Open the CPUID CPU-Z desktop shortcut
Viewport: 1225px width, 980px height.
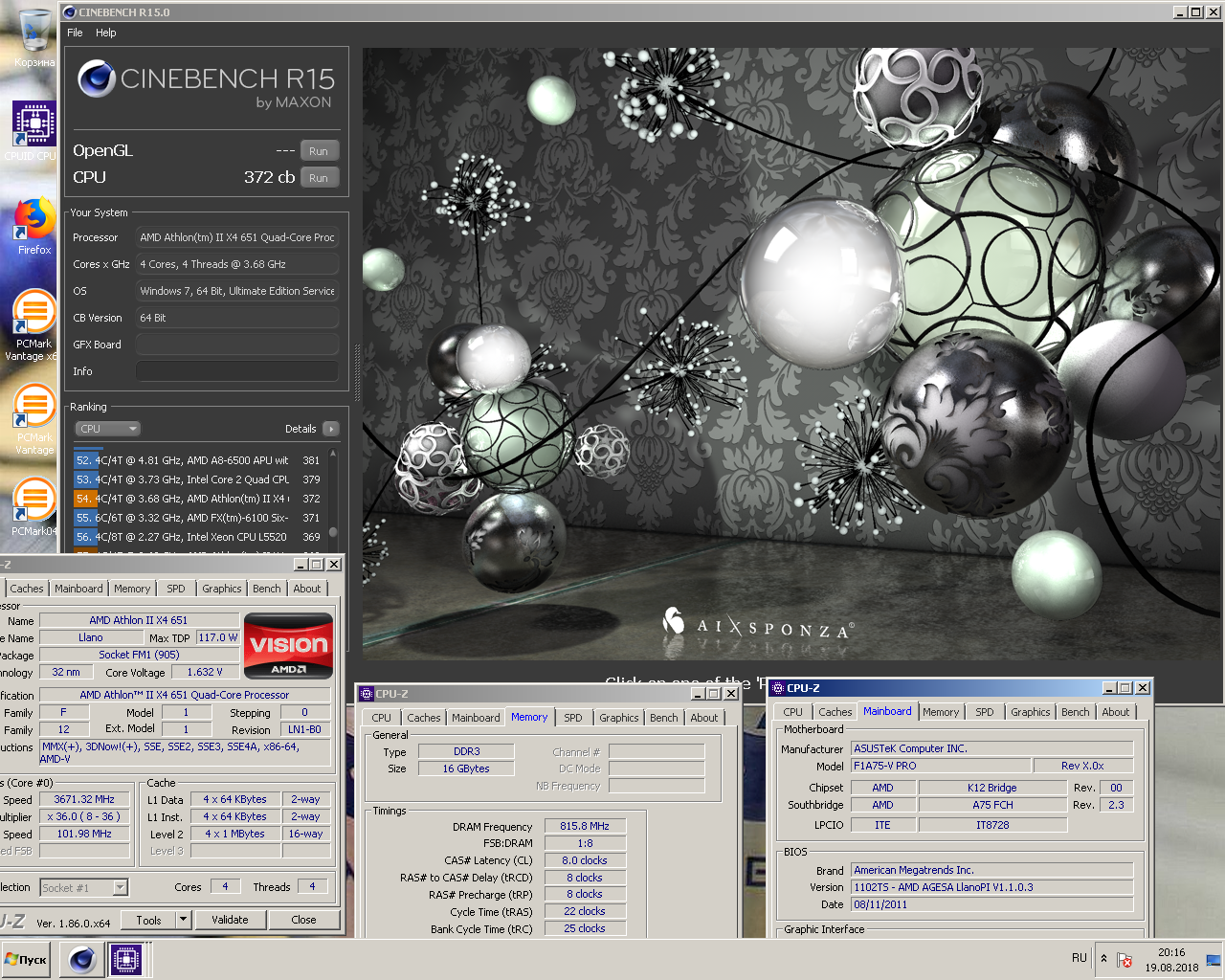34,132
